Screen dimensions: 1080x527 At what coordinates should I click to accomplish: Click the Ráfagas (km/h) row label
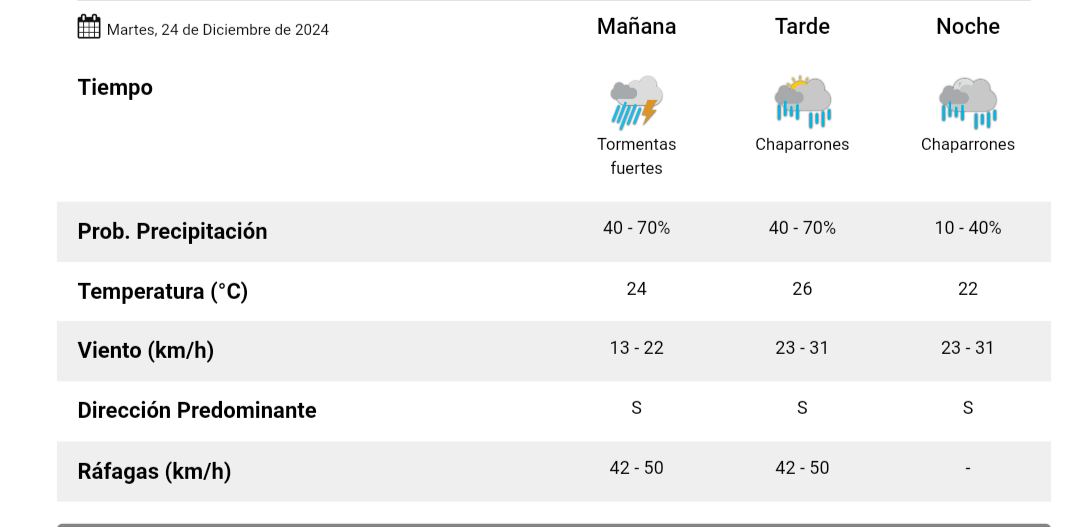pos(154,471)
